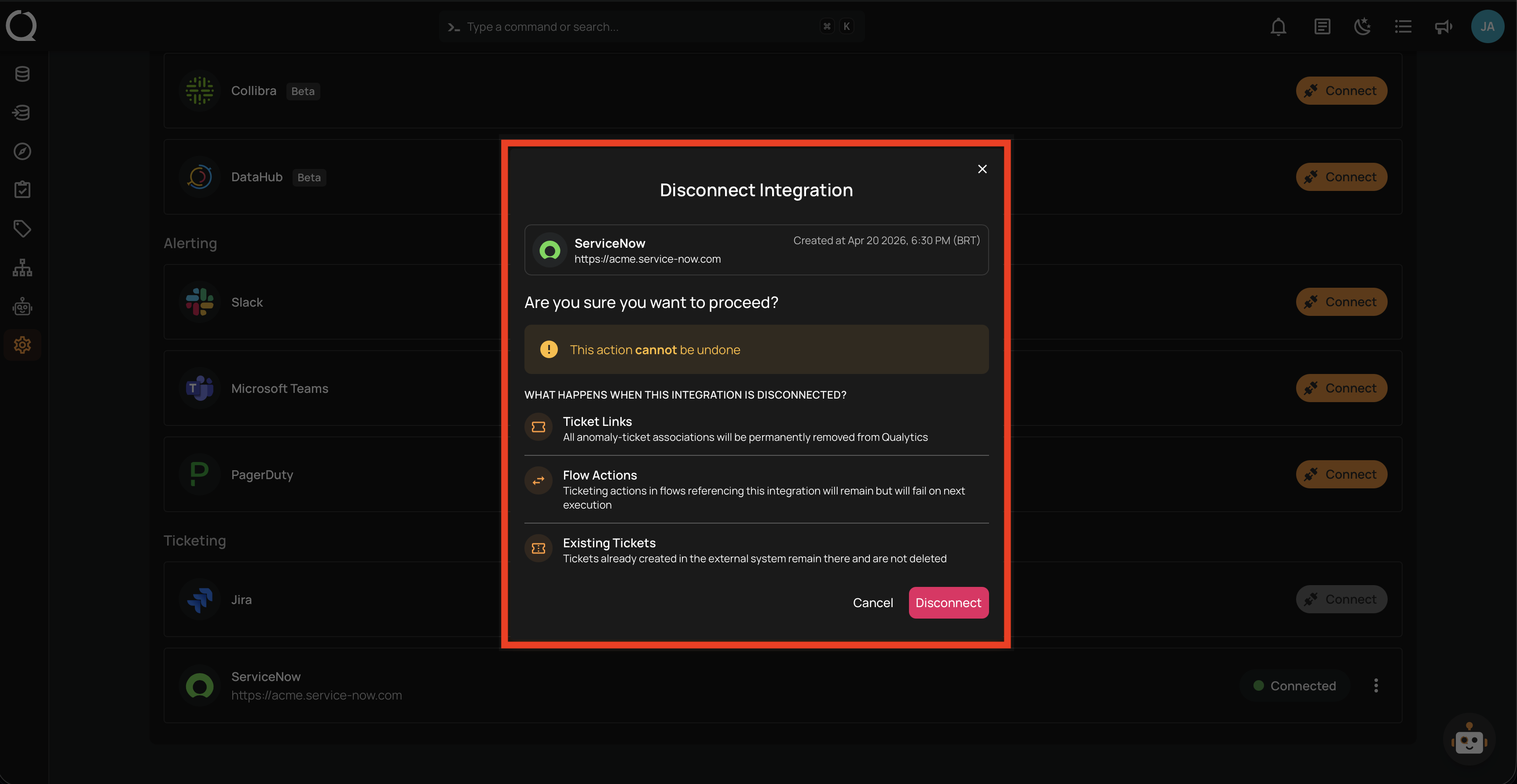Click the https://acme.service-now.com URL in dialog

tap(647, 259)
